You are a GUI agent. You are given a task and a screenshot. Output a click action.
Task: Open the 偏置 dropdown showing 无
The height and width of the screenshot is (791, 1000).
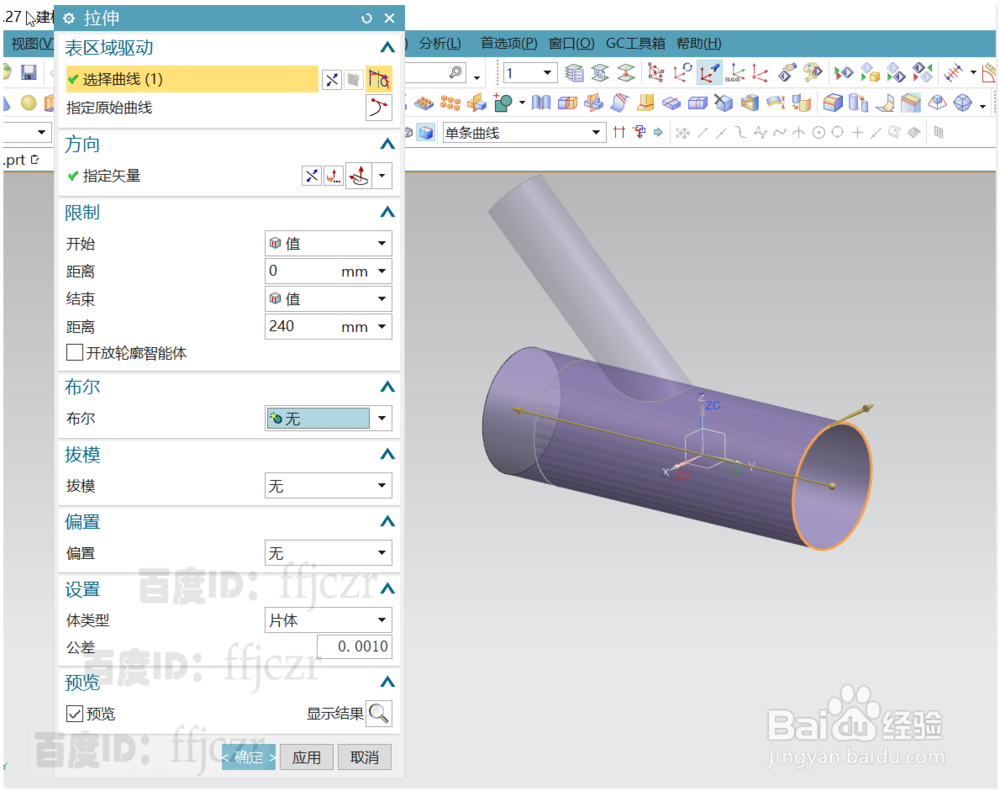click(328, 553)
